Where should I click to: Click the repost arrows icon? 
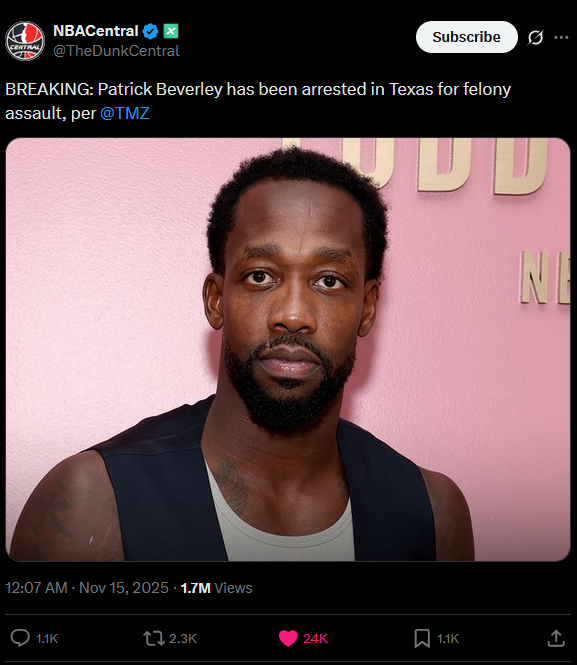(x=154, y=638)
